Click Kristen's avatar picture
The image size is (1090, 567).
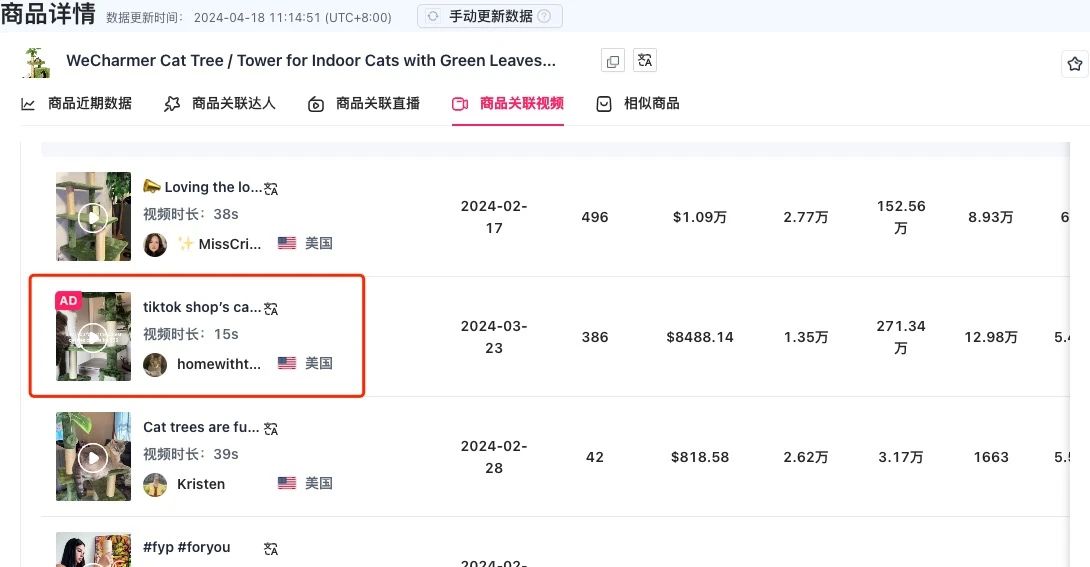coord(155,484)
